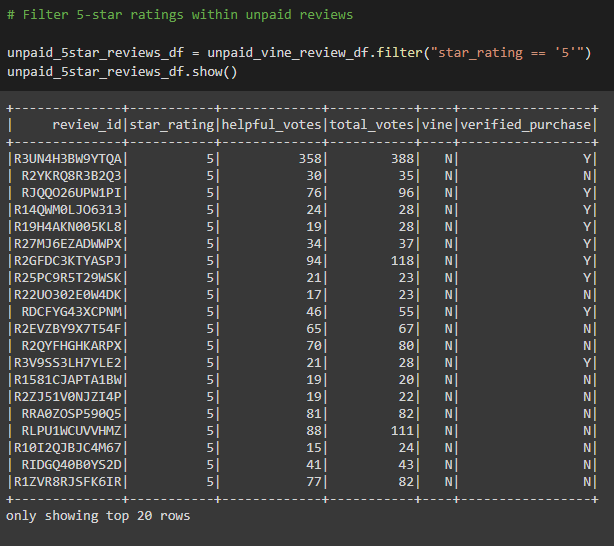Select review id R2EVZBY9X7T54F
The image size is (614, 546).
(x=68, y=329)
